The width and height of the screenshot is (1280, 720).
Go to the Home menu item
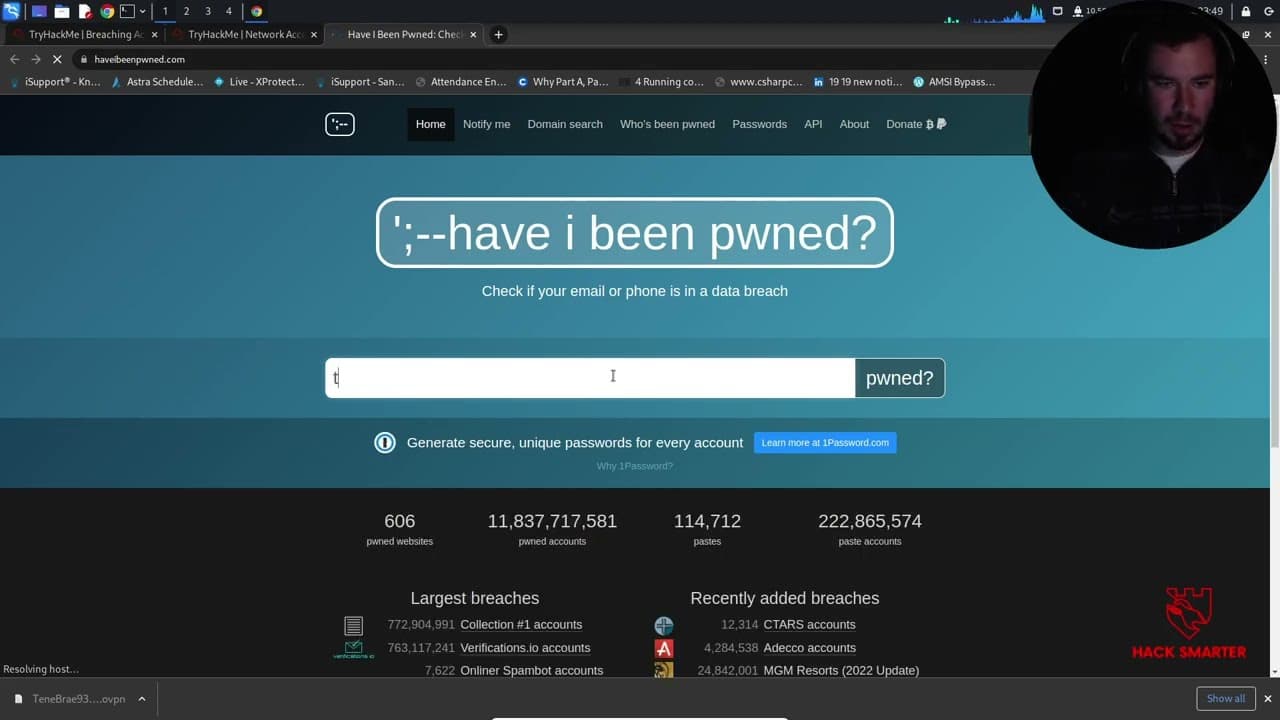point(430,124)
